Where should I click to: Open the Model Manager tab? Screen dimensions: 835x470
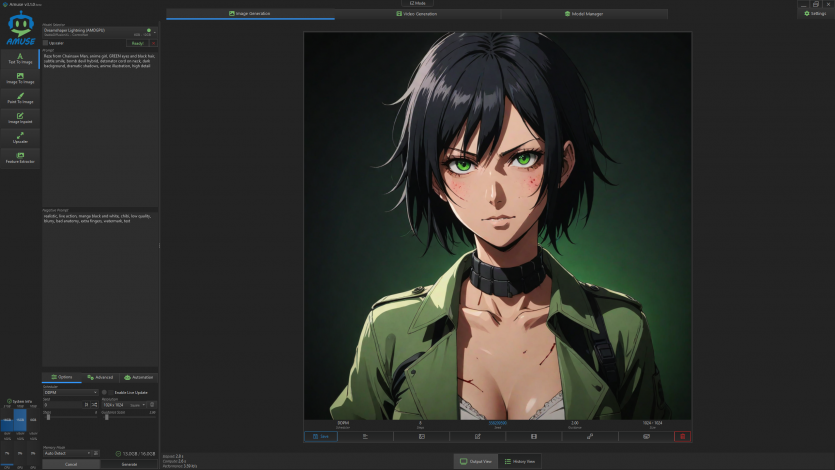(x=583, y=14)
